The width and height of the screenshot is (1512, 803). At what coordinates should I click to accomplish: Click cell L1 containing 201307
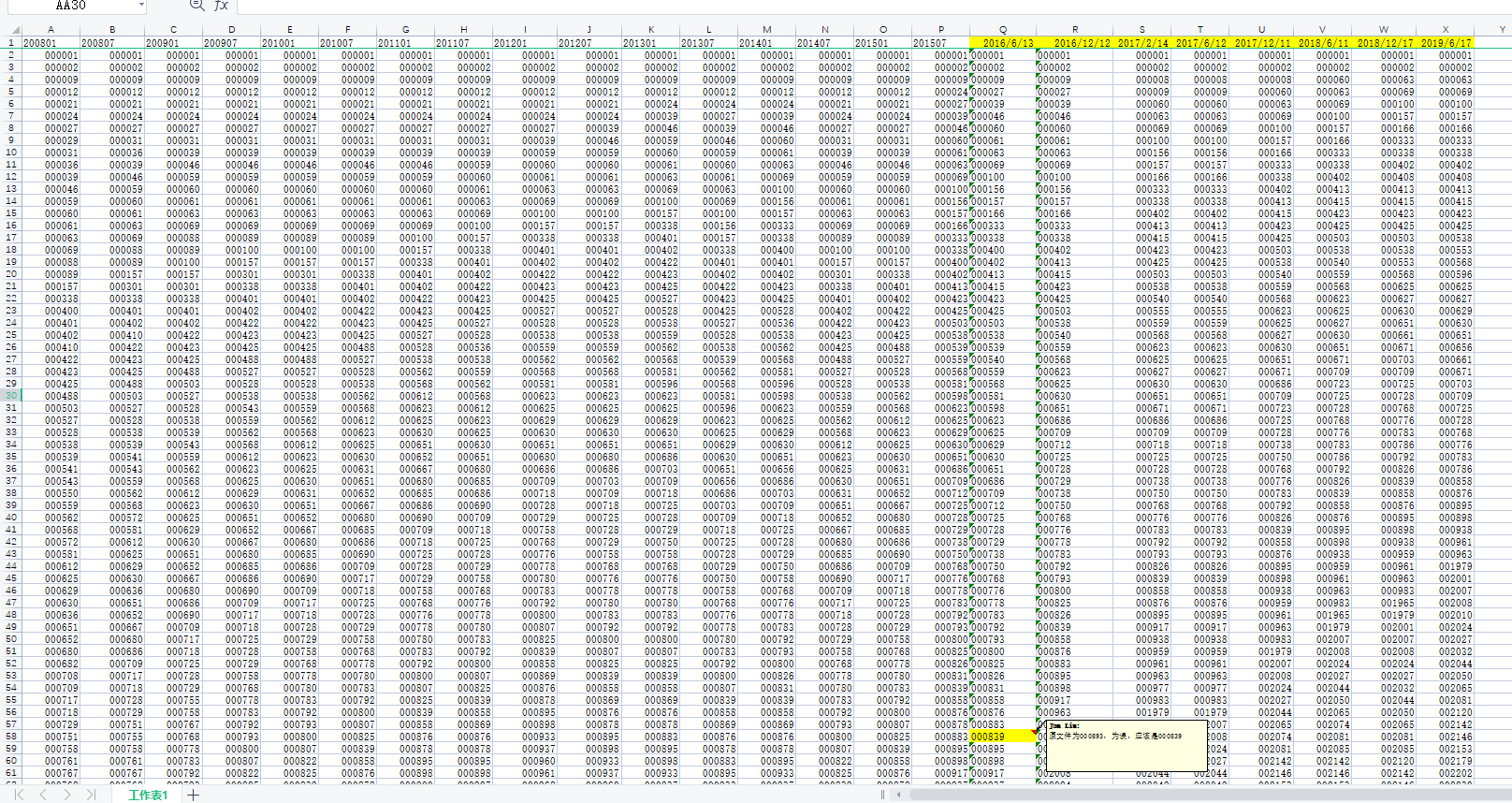pyautogui.click(x=708, y=43)
